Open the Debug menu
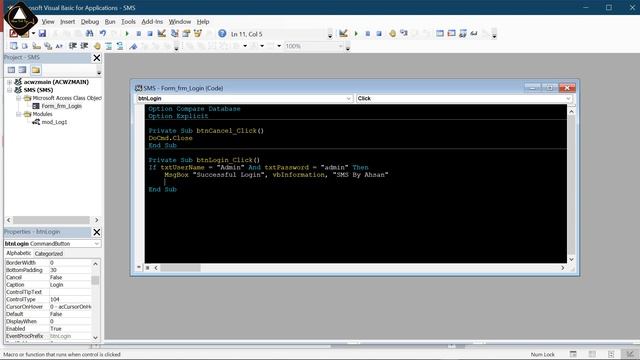 point(90,22)
